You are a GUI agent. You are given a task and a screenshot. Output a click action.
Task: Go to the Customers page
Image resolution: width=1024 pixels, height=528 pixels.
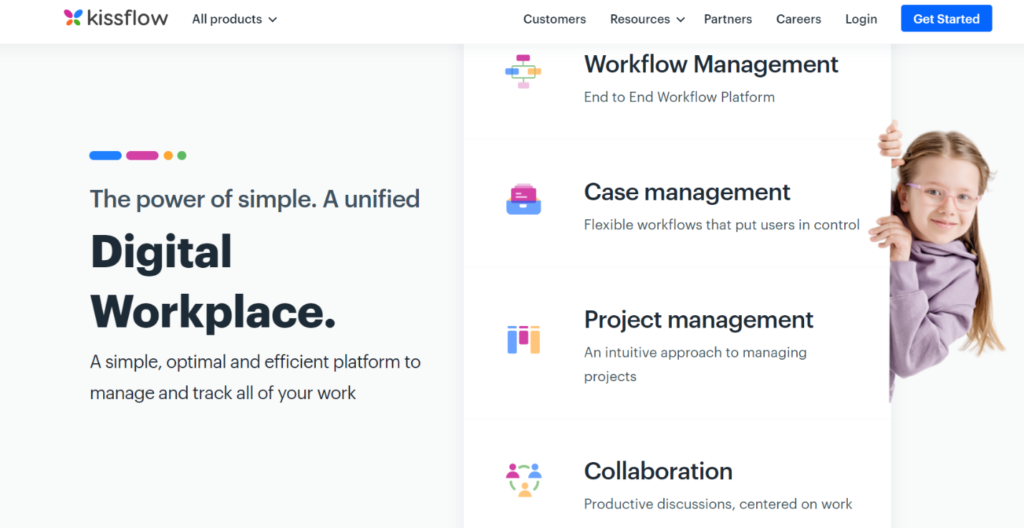(554, 20)
